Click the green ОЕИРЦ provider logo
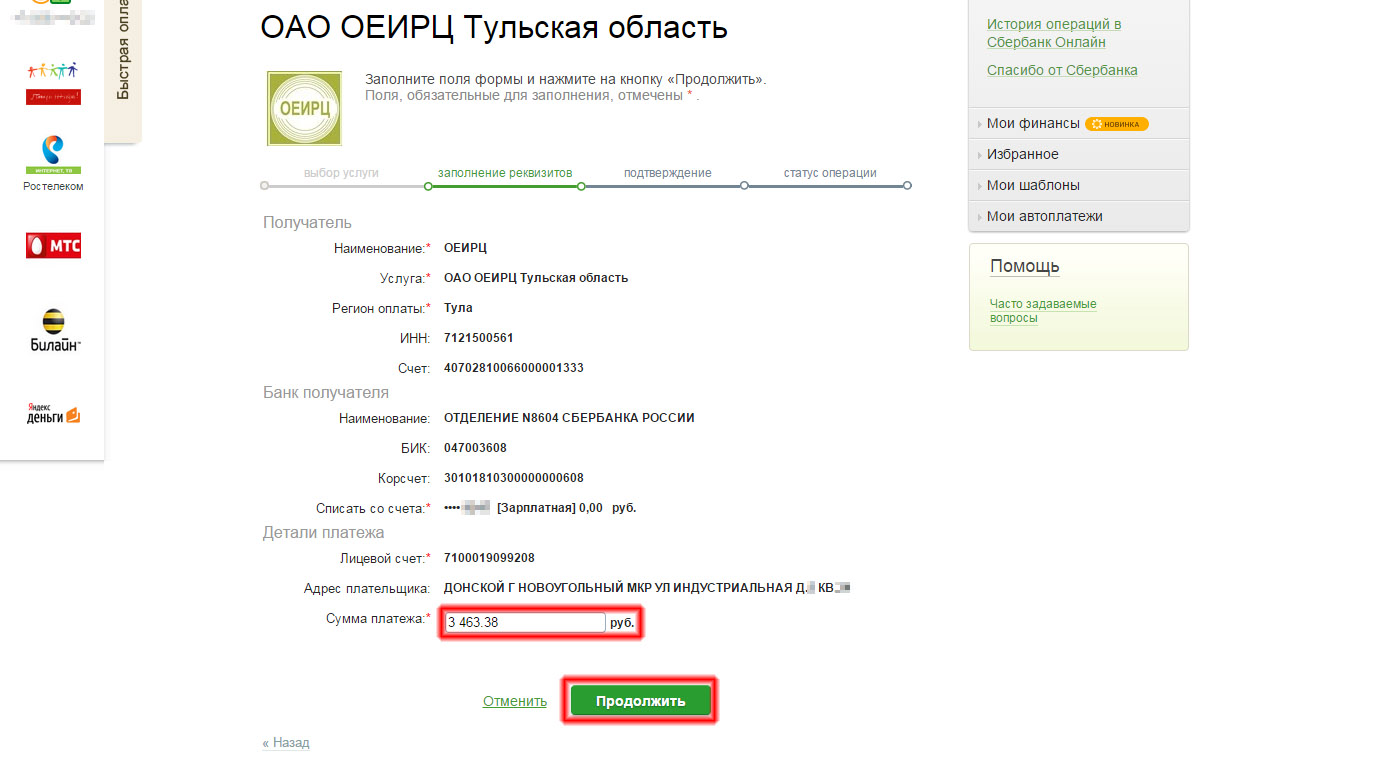 [x=303, y=108]
